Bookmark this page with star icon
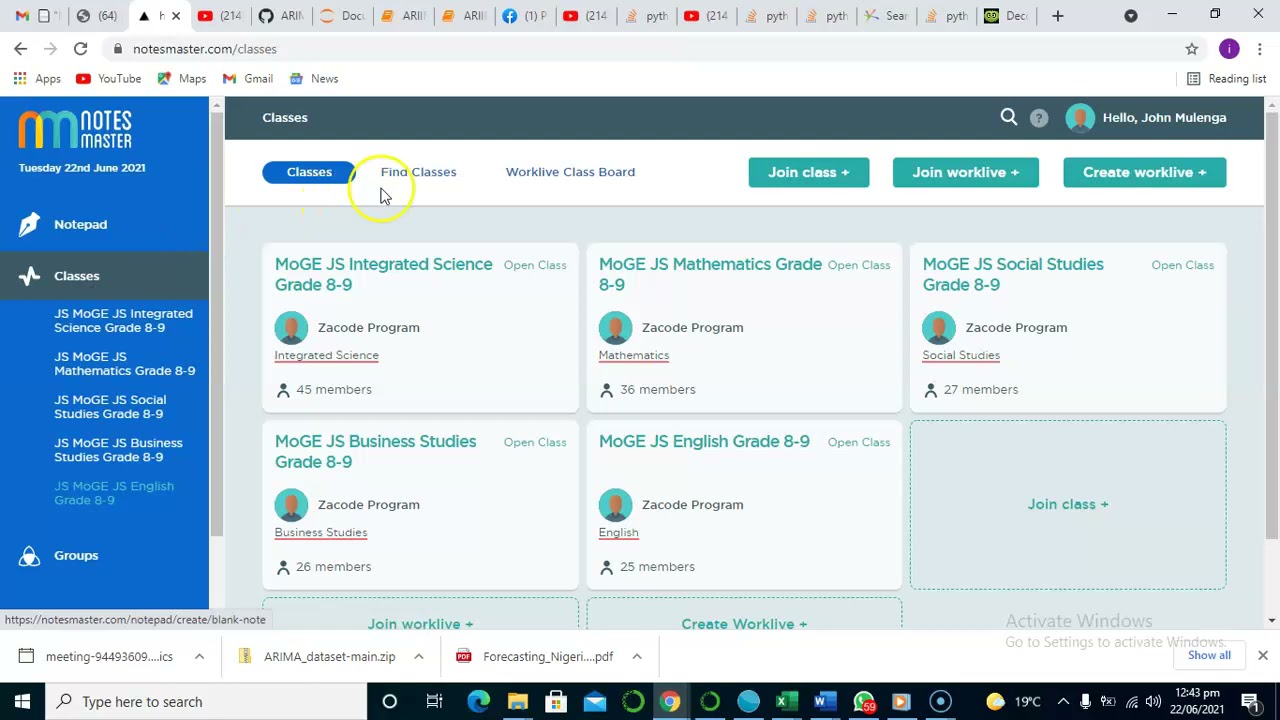The height and width of the screenshot is (720, 1280). [1191, 48]
